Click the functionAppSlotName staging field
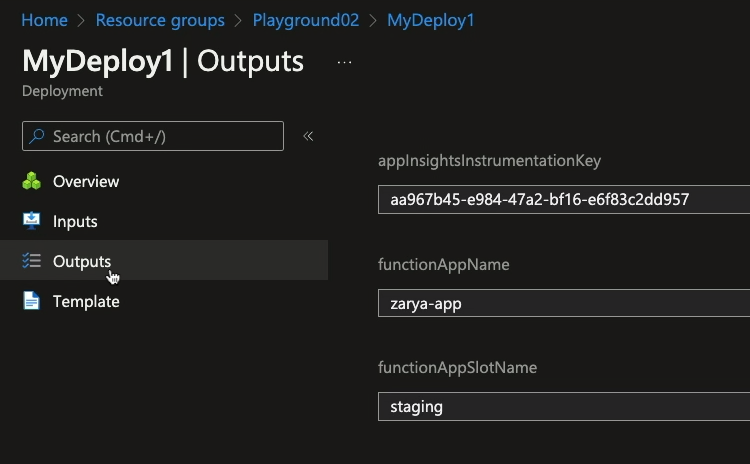750x464 pixels. pos(564,407)
